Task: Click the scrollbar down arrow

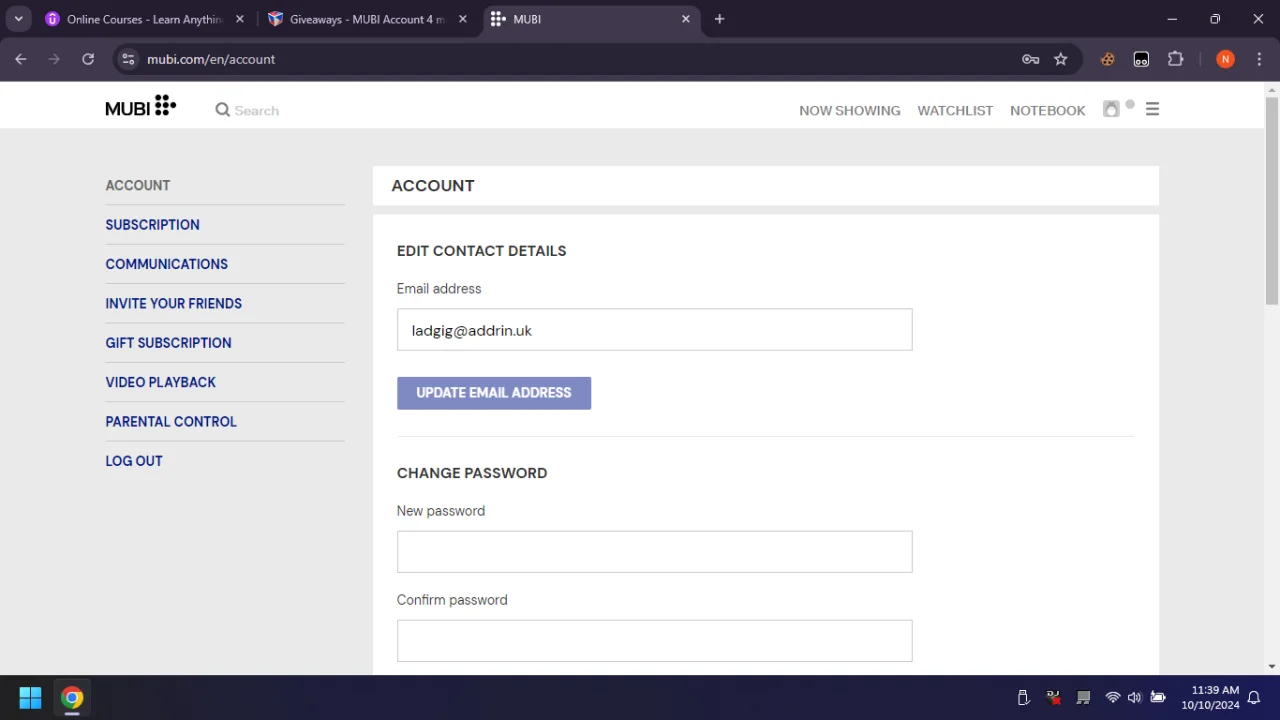Action: click(1272, 666)
